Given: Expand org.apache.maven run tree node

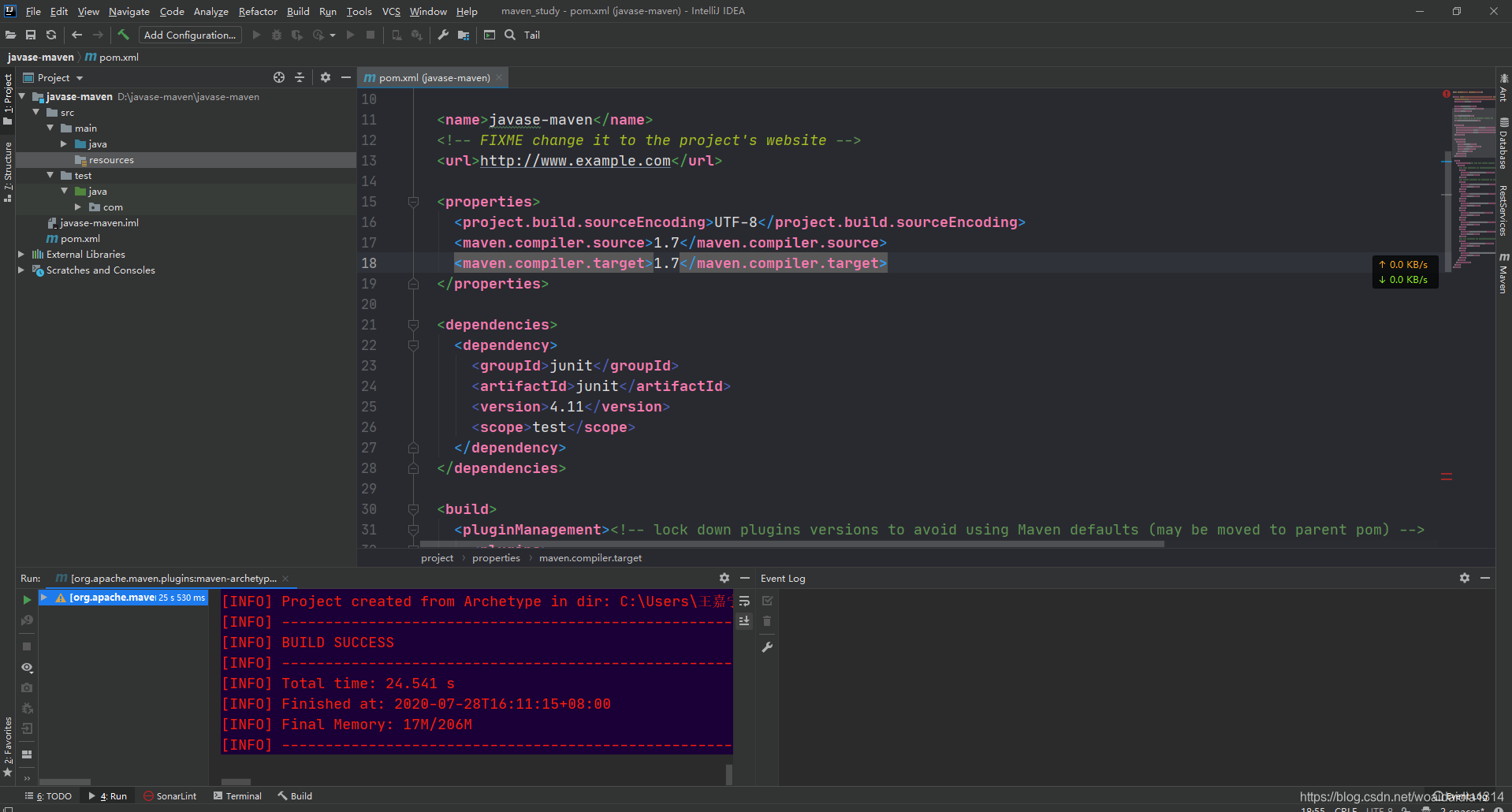Looking at the screenshot, I should point(45,598).
